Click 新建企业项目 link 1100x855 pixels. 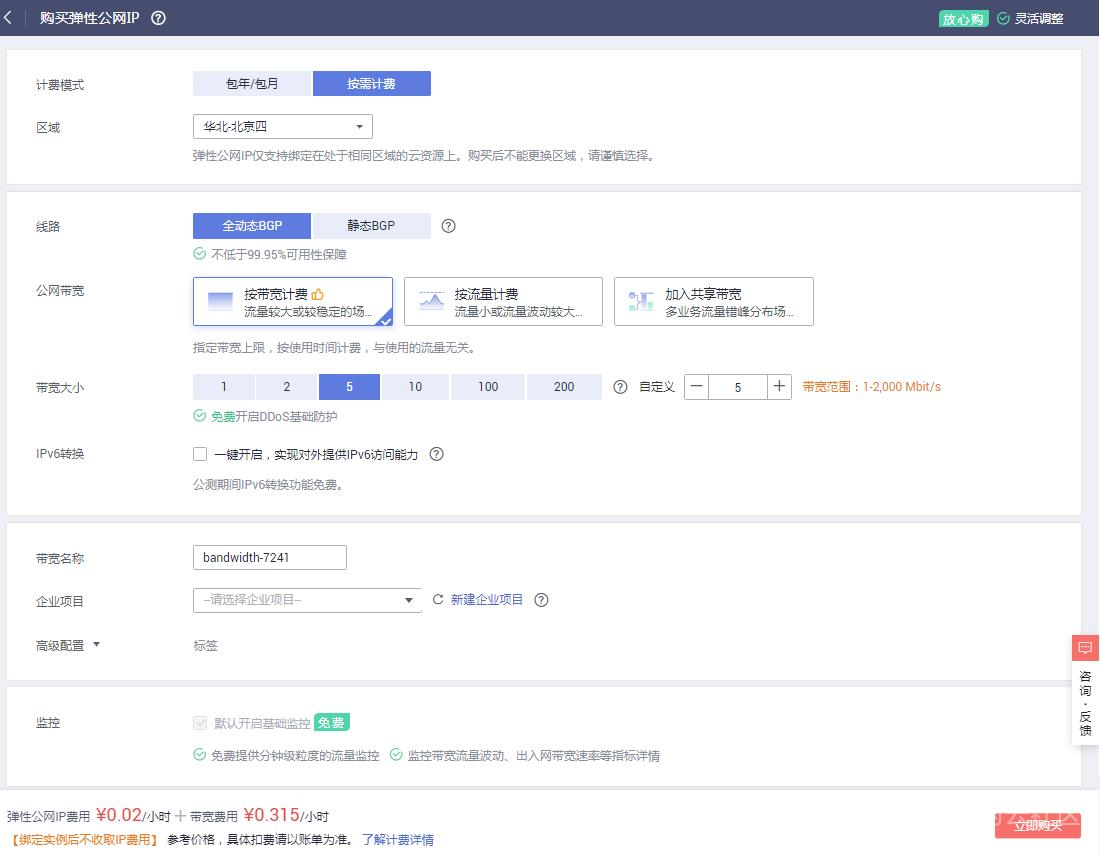pyautogui.click(x=487, y=600)
